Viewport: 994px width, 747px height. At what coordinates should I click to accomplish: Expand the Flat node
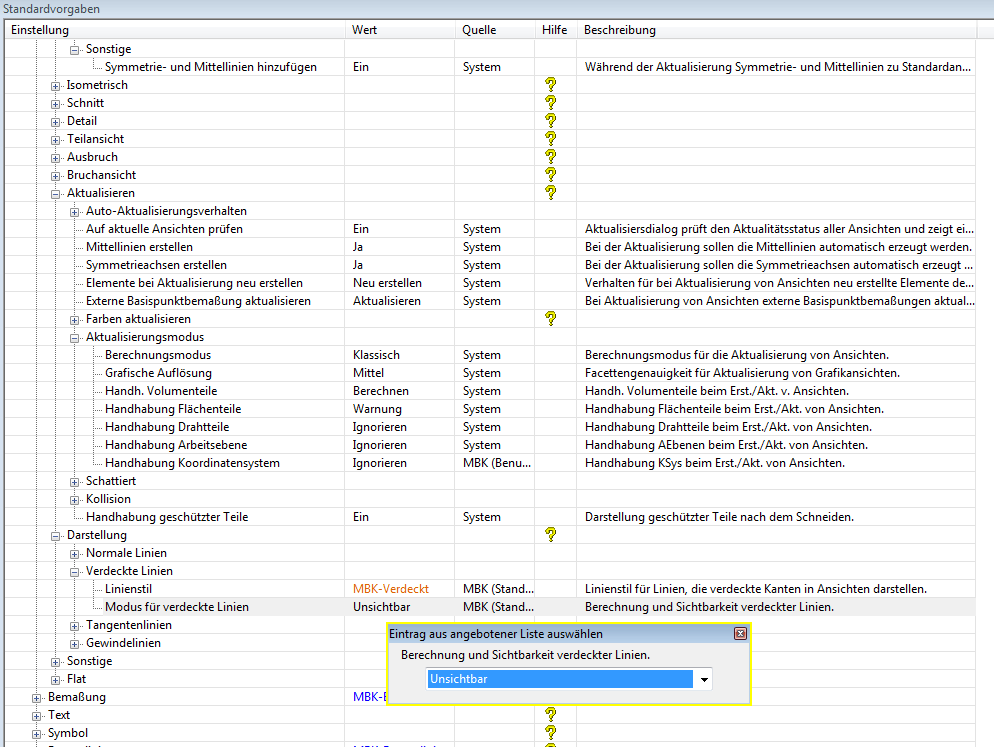pos(56,680)
